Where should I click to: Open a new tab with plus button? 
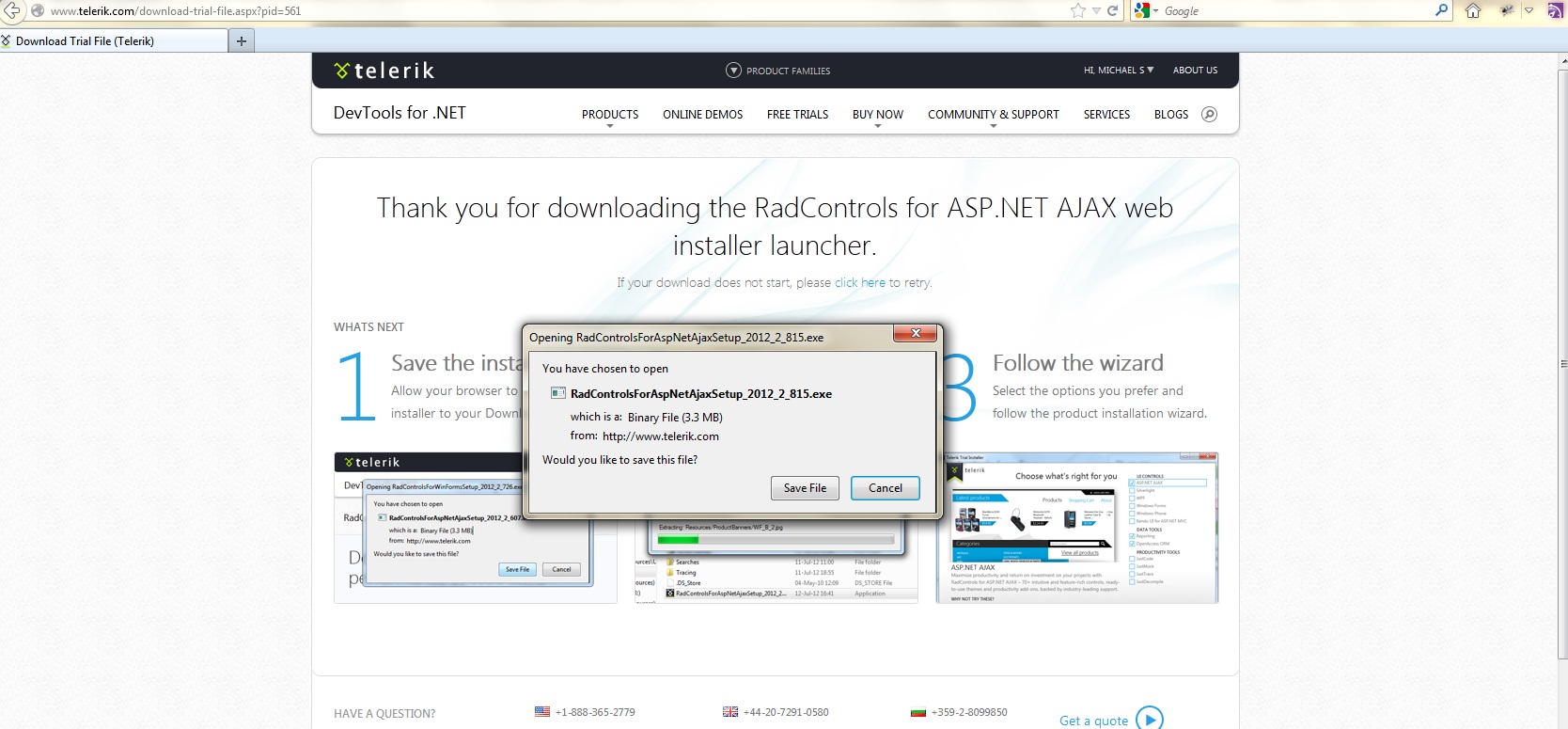click(242, 41)
